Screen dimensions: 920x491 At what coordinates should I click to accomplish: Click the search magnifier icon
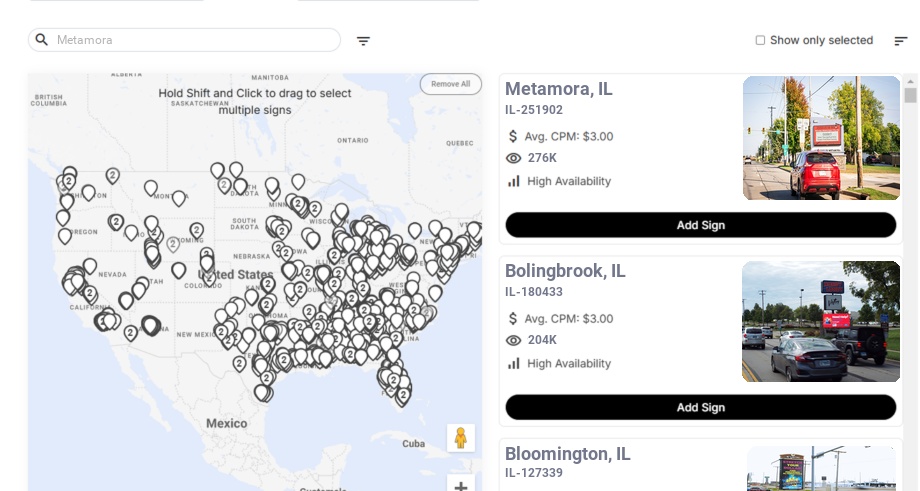(42, 40)
